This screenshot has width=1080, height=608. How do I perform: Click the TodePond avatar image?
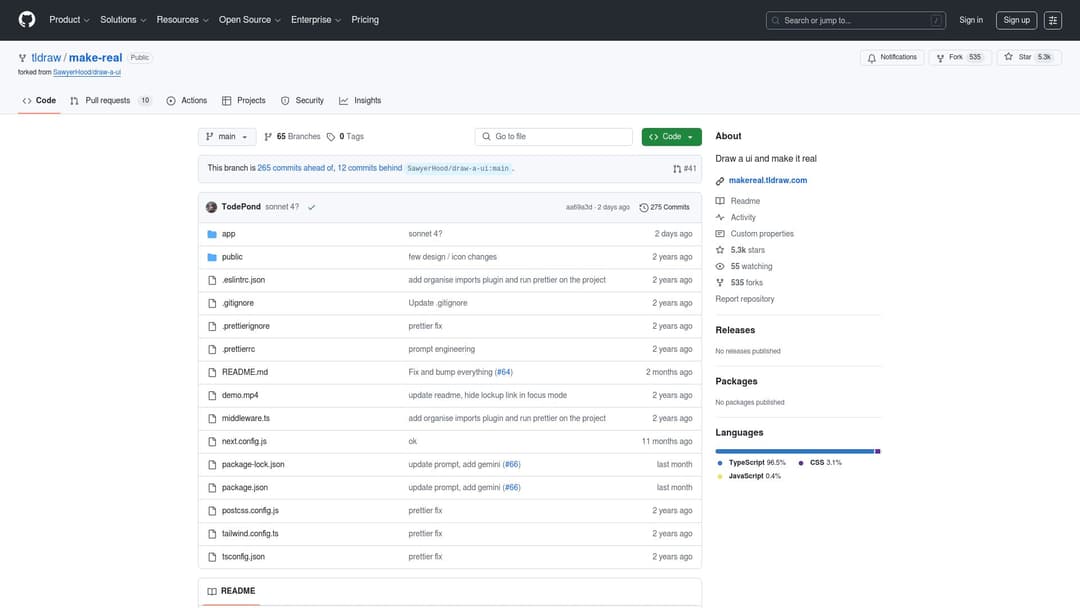[211, 207]
